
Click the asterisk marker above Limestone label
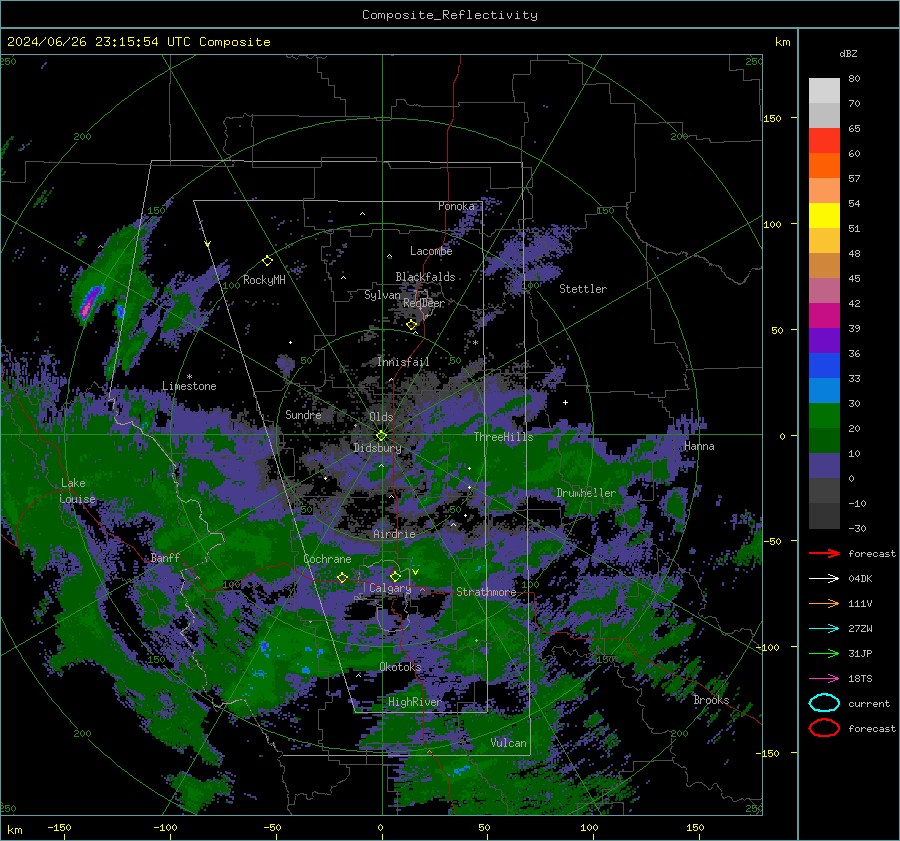click(x=189, y=377)
